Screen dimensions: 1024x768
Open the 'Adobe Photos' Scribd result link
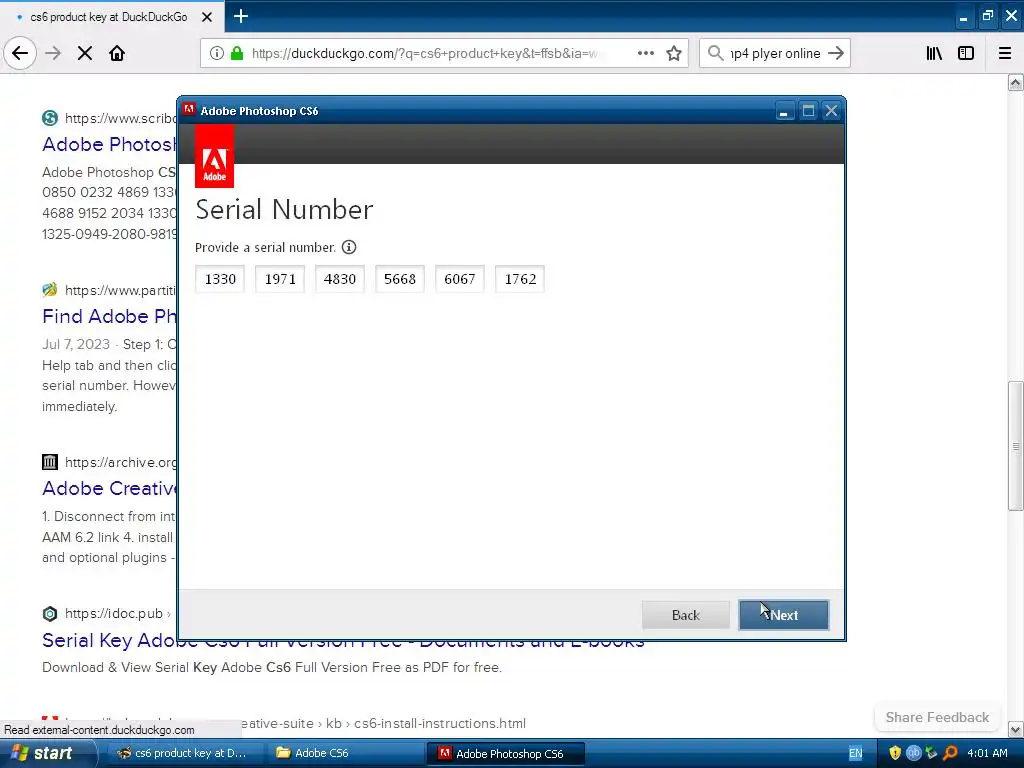point(109,144)
